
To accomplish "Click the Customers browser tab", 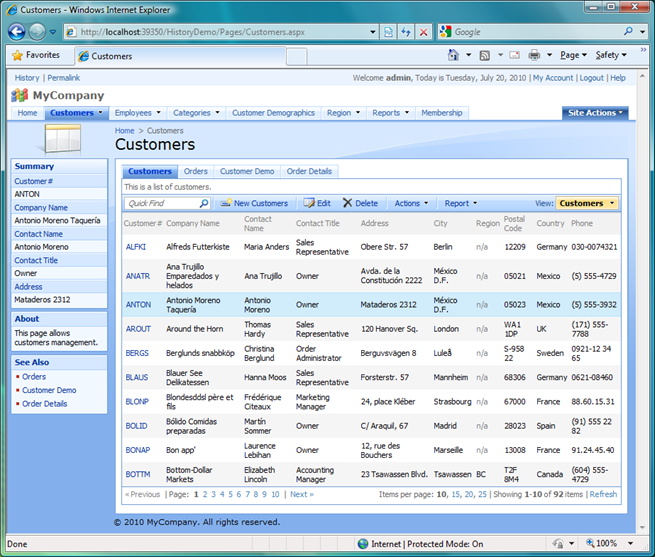I will click(x=180, y=56).
